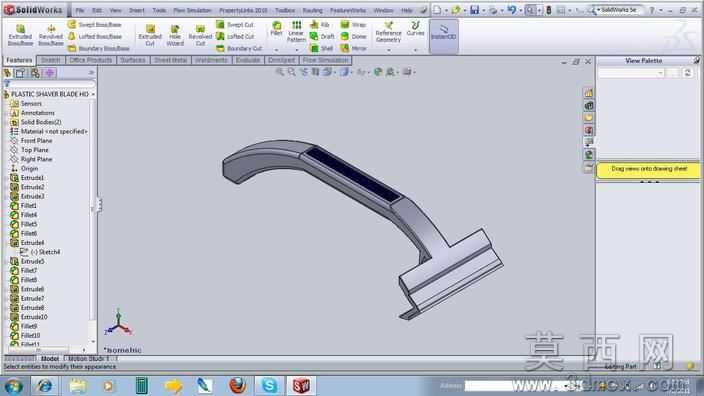Click the Rib feature
This screenshot has width=704, height=396.
pos(320,25)
